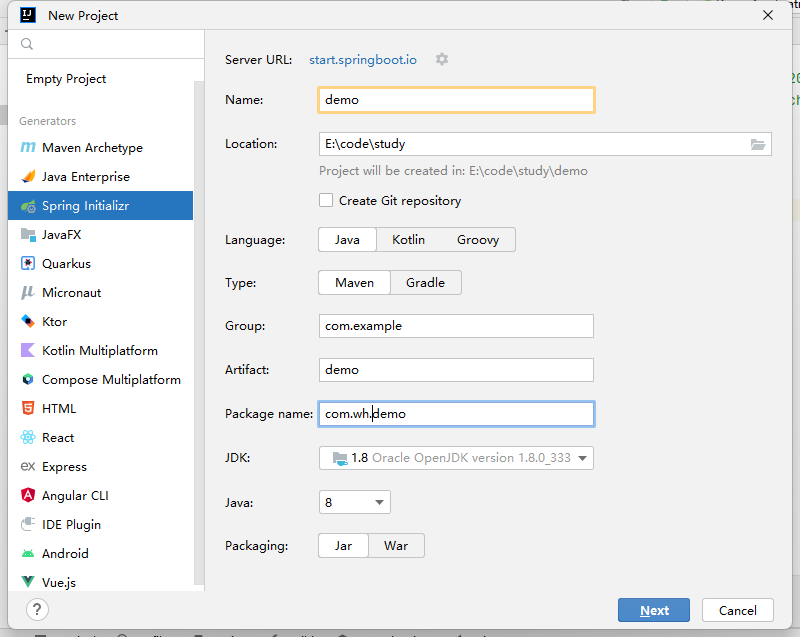Click the Next button
This screenshot has height=637, width=800.
(x=654, y=610)
